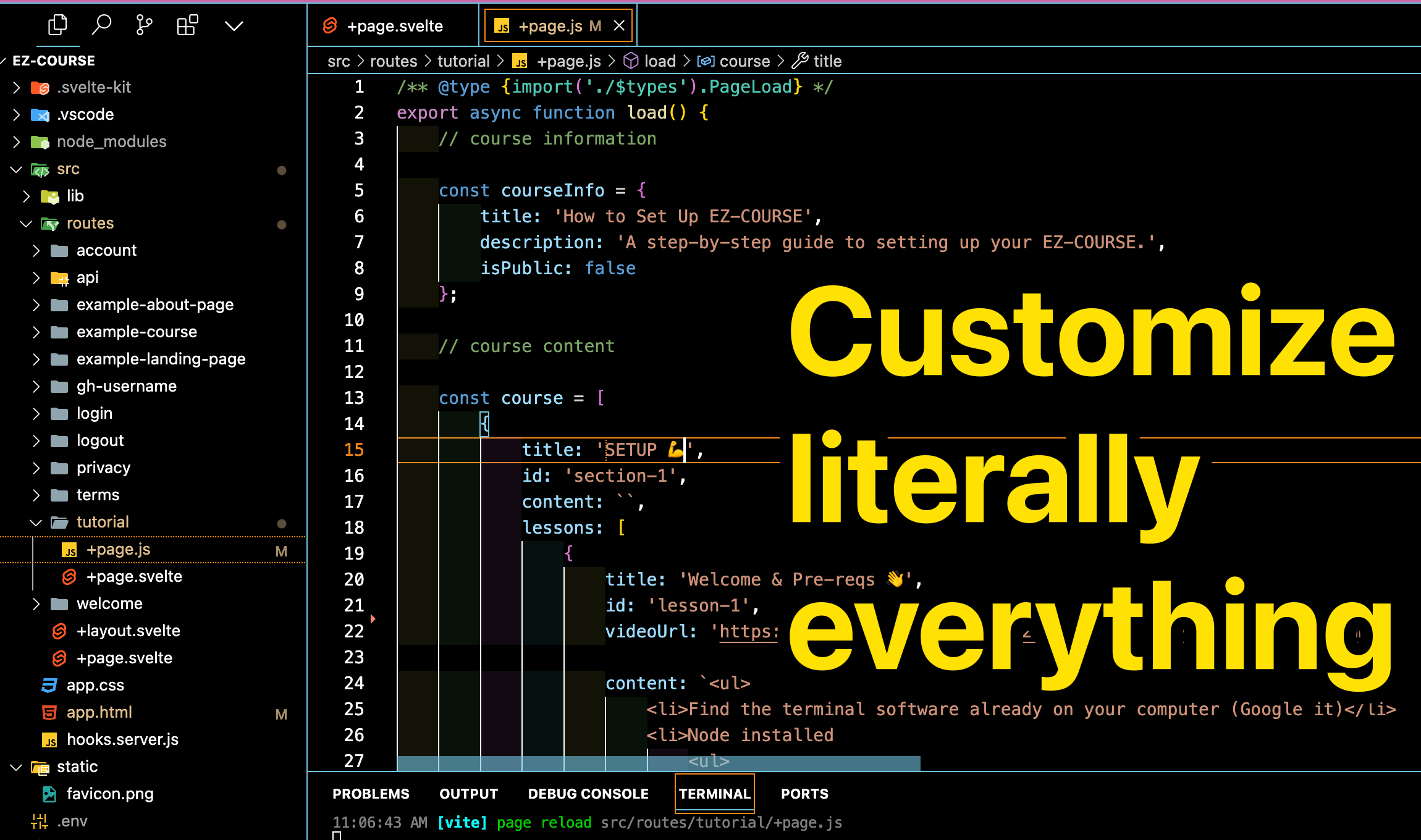
Task: Click the lib folder icon
Action: pyautogui.click(x=49, y=196)
